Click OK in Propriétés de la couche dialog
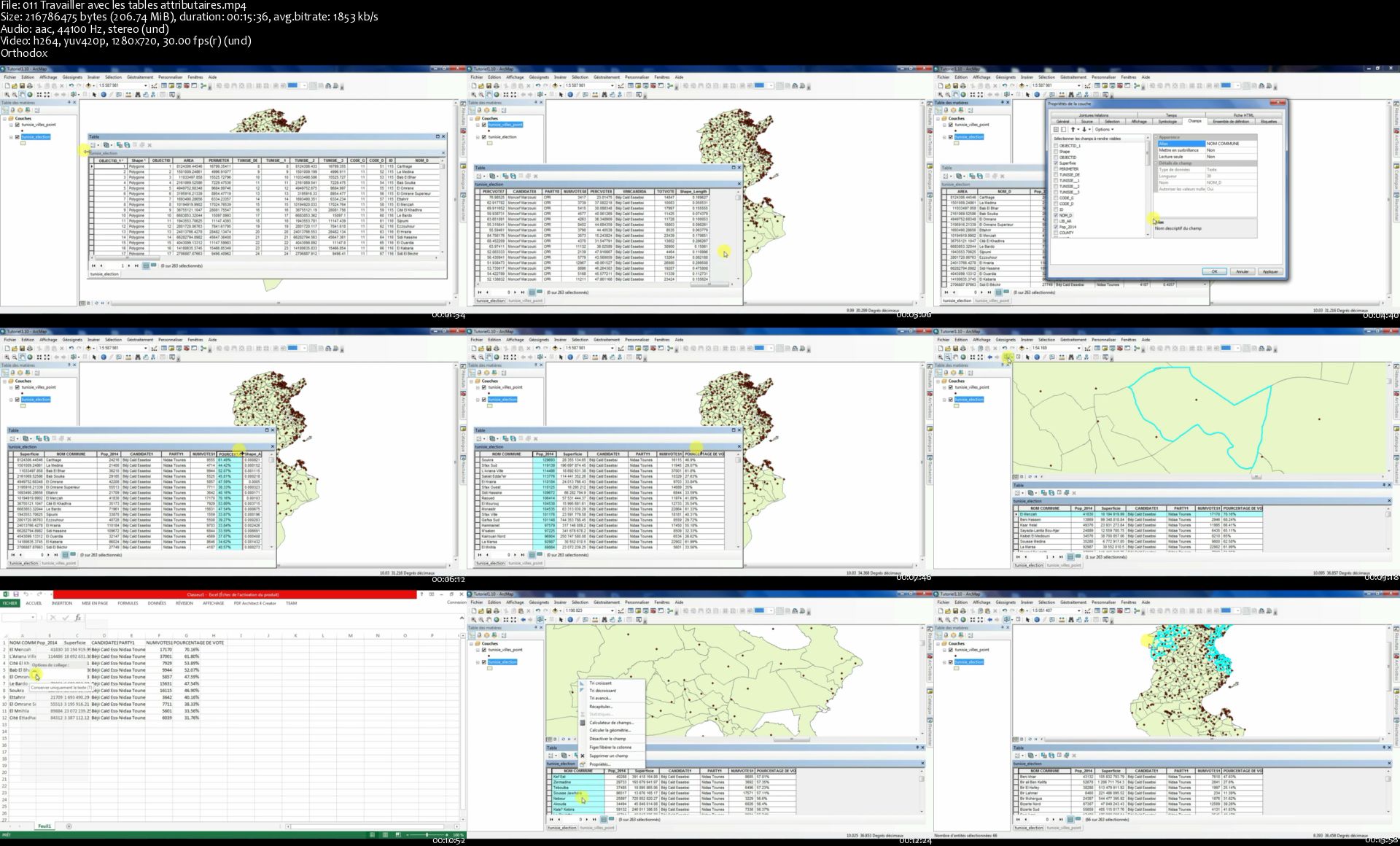Screen dimensions: 1400x846 point(1214,271)
